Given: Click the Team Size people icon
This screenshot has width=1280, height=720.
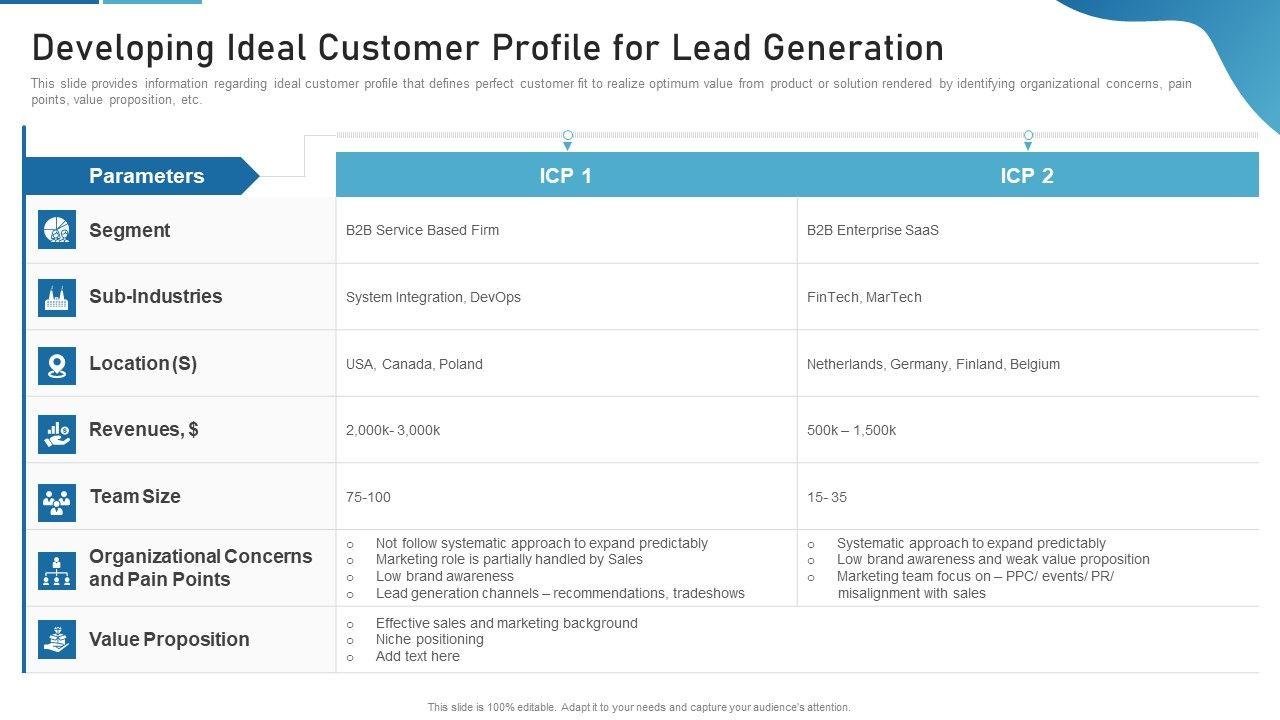Looking at the screenshot, I should [x=57, y=501].
